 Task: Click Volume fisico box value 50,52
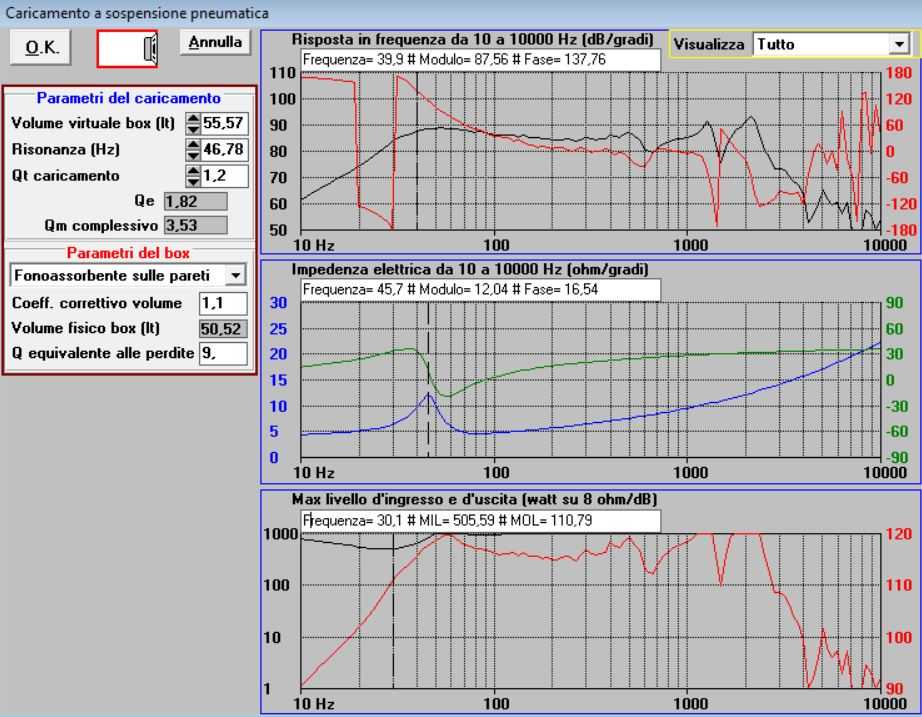tap(223, 329)
